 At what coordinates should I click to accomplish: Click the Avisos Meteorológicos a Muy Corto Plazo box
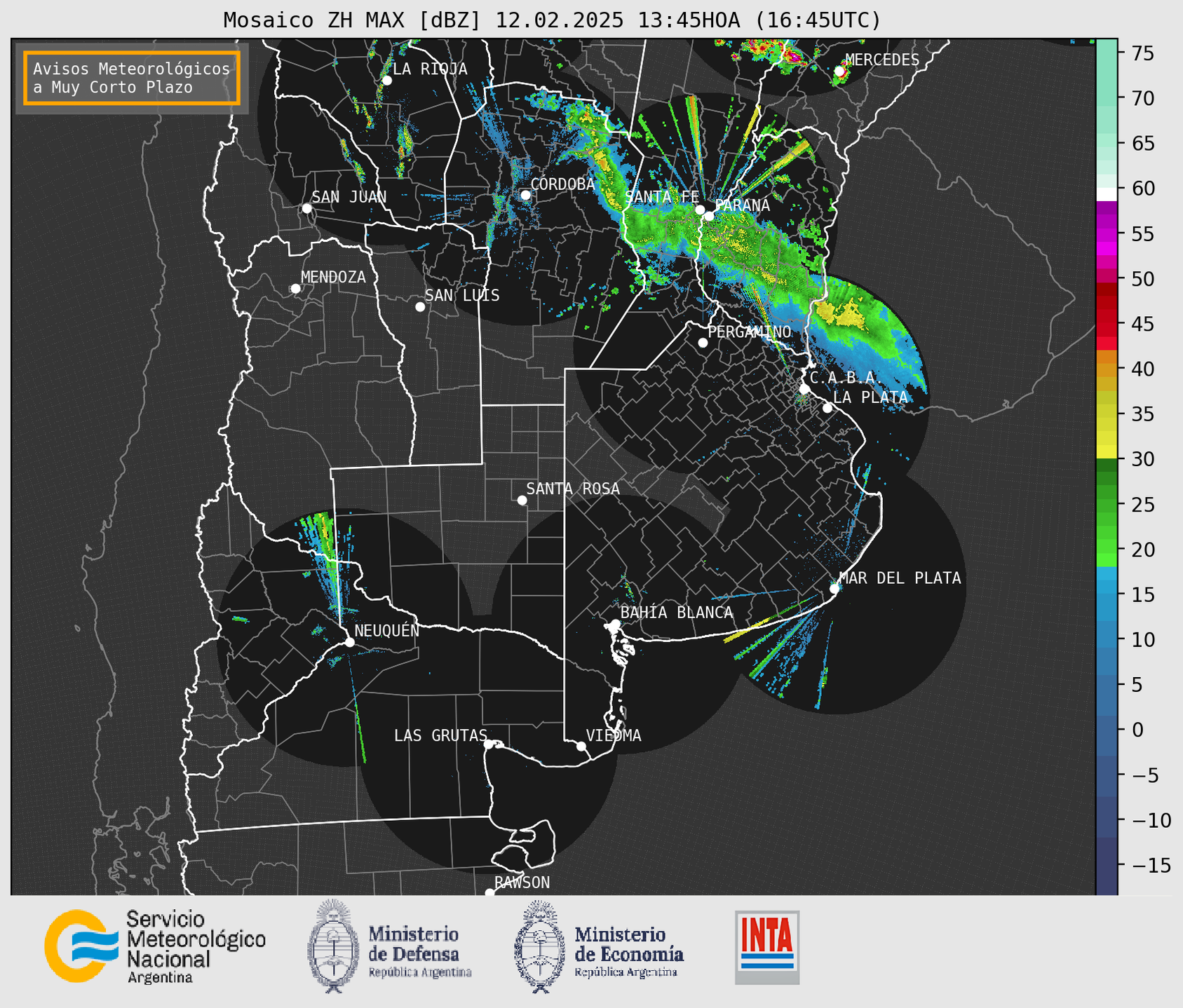point(132,78)
